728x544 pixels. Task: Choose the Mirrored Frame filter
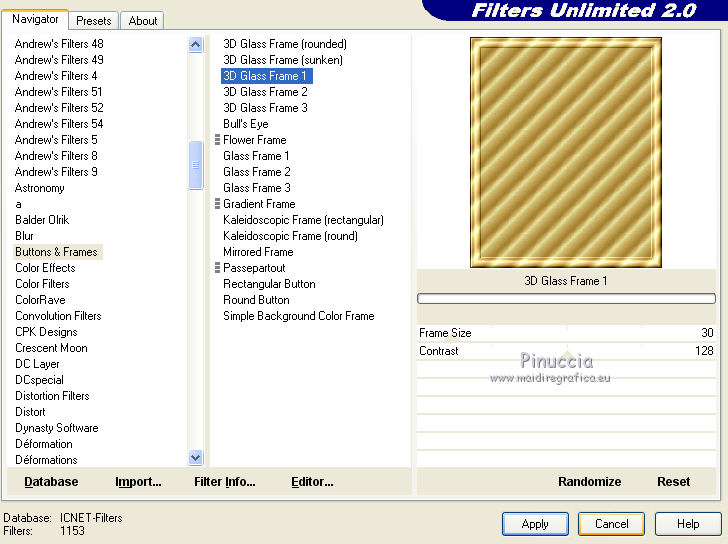point(258,252)
